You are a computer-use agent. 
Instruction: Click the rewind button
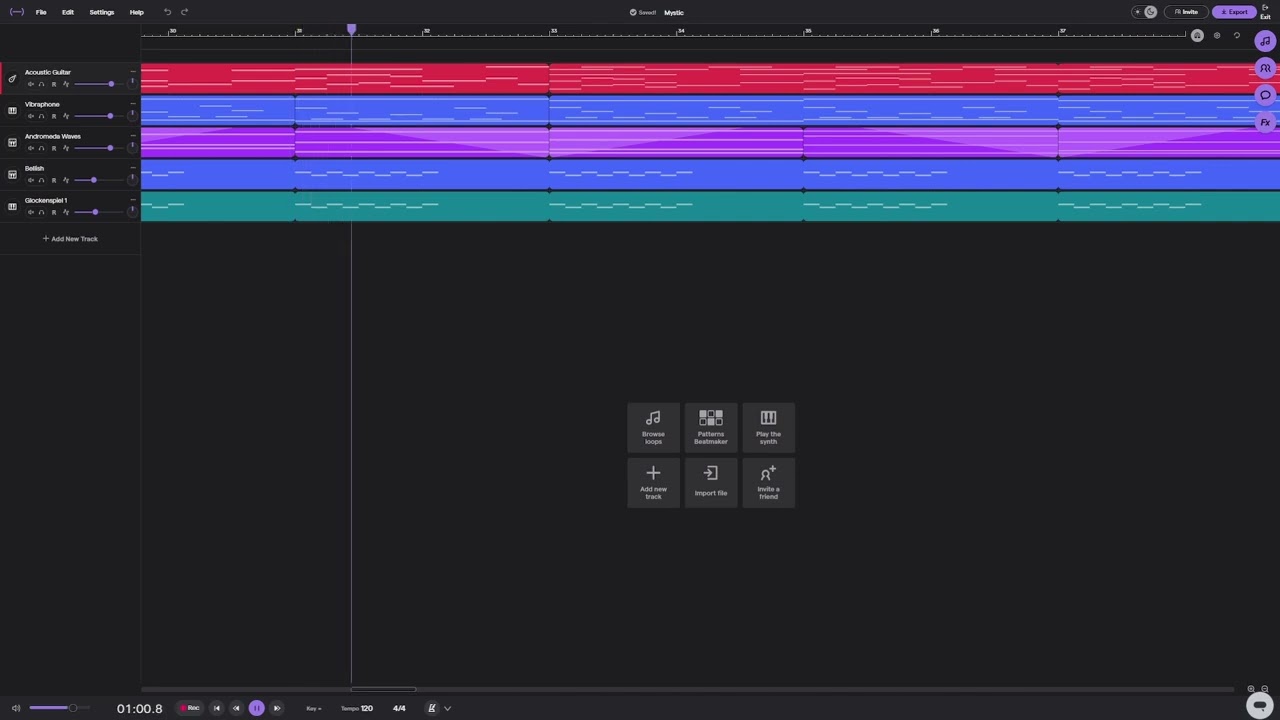coord(236,708)
